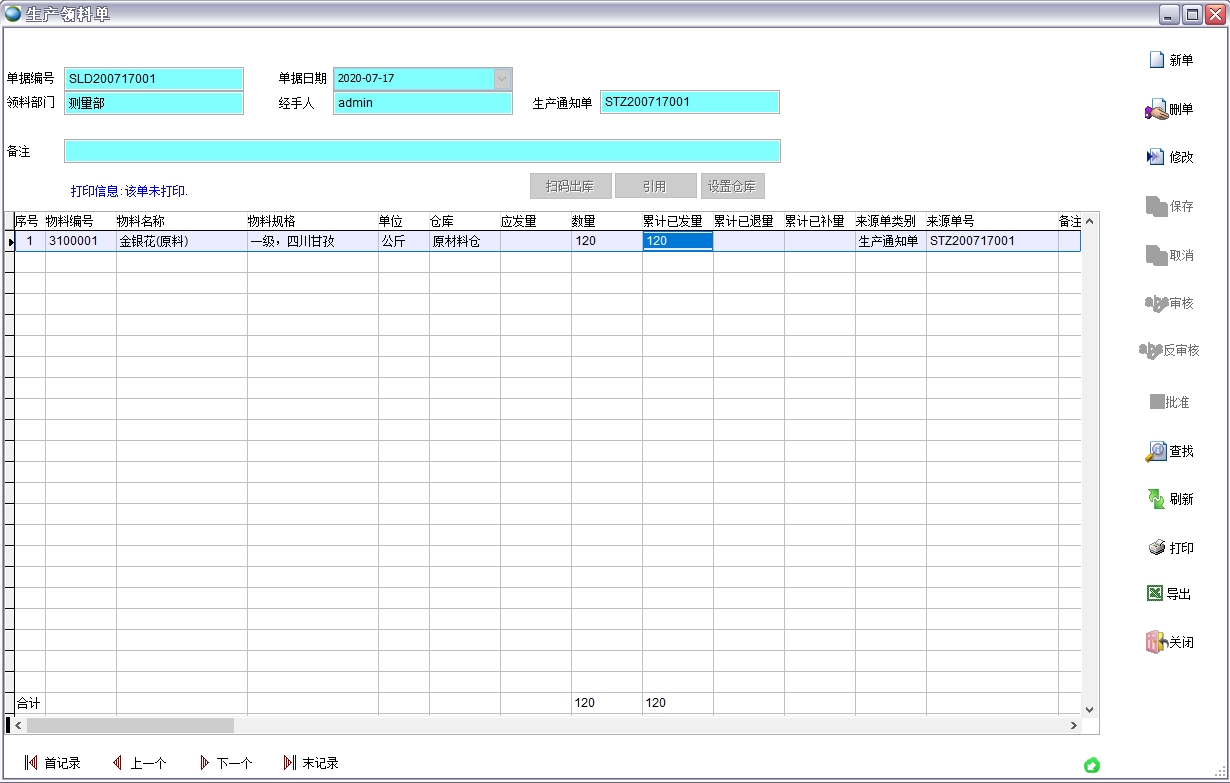Print using the 打印 printer icon
Image resolution: width=1230 pixels, height=783 pixels.
point(1156,548)
